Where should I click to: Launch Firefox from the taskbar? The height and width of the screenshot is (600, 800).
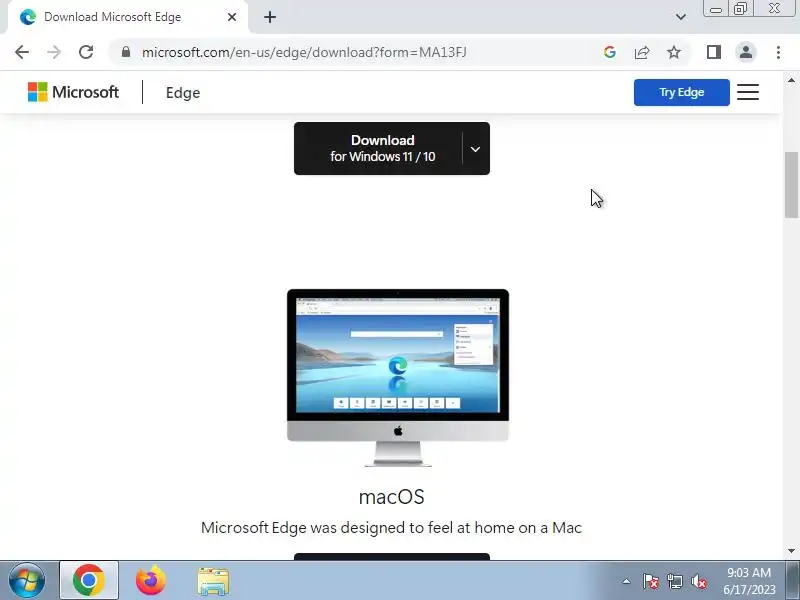pyautogui.click(x=151, y=580)
